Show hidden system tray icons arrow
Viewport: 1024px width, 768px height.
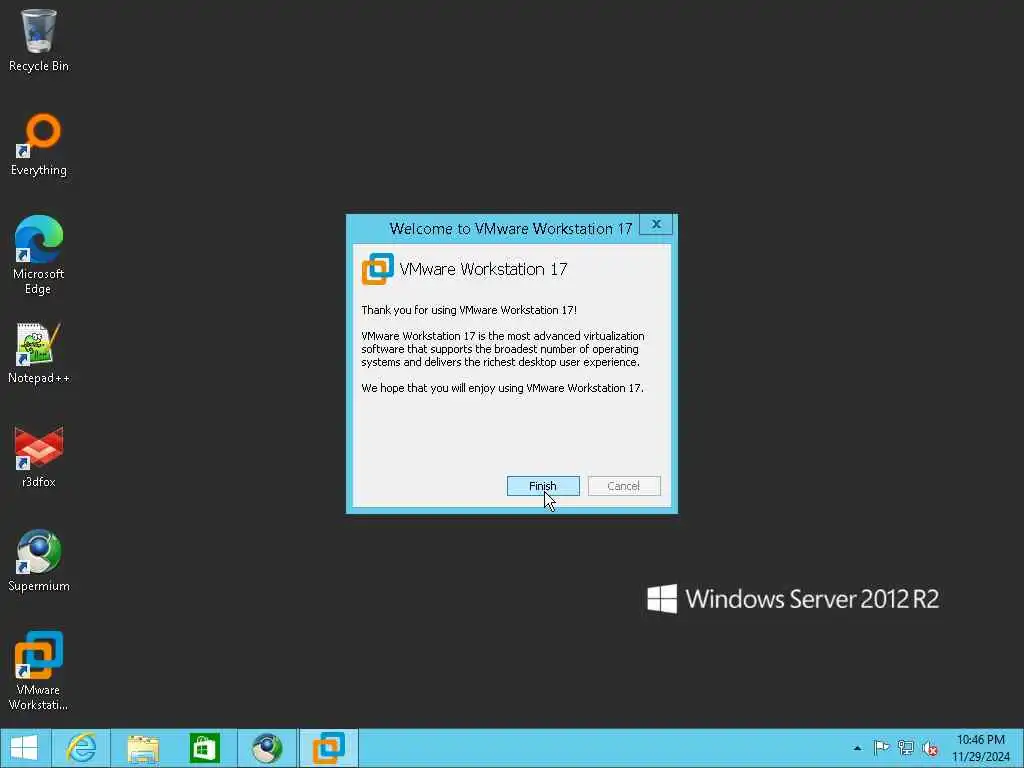(x=857, y=748)
